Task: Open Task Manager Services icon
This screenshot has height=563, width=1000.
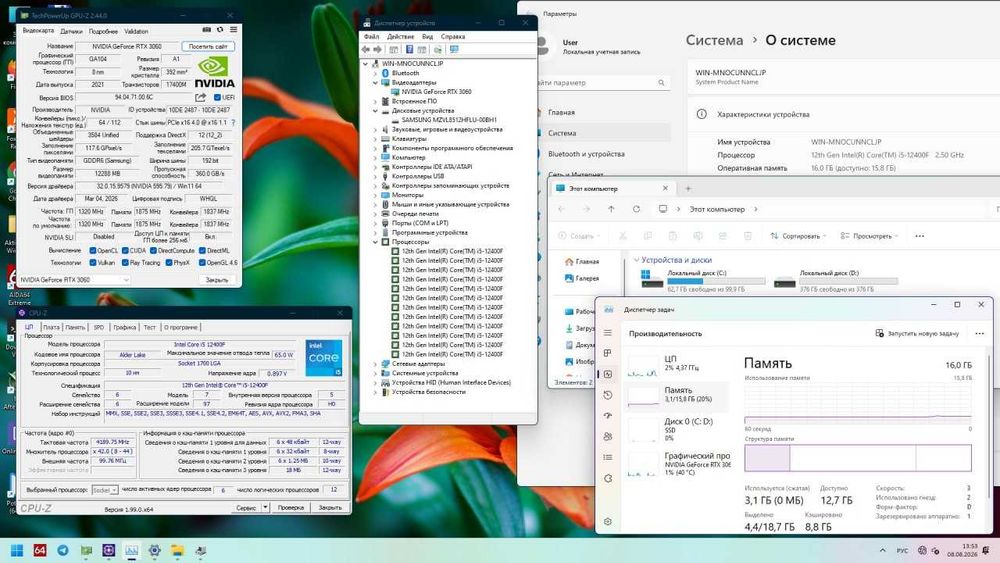Action: pyautogui.click(x=608, y=478)
